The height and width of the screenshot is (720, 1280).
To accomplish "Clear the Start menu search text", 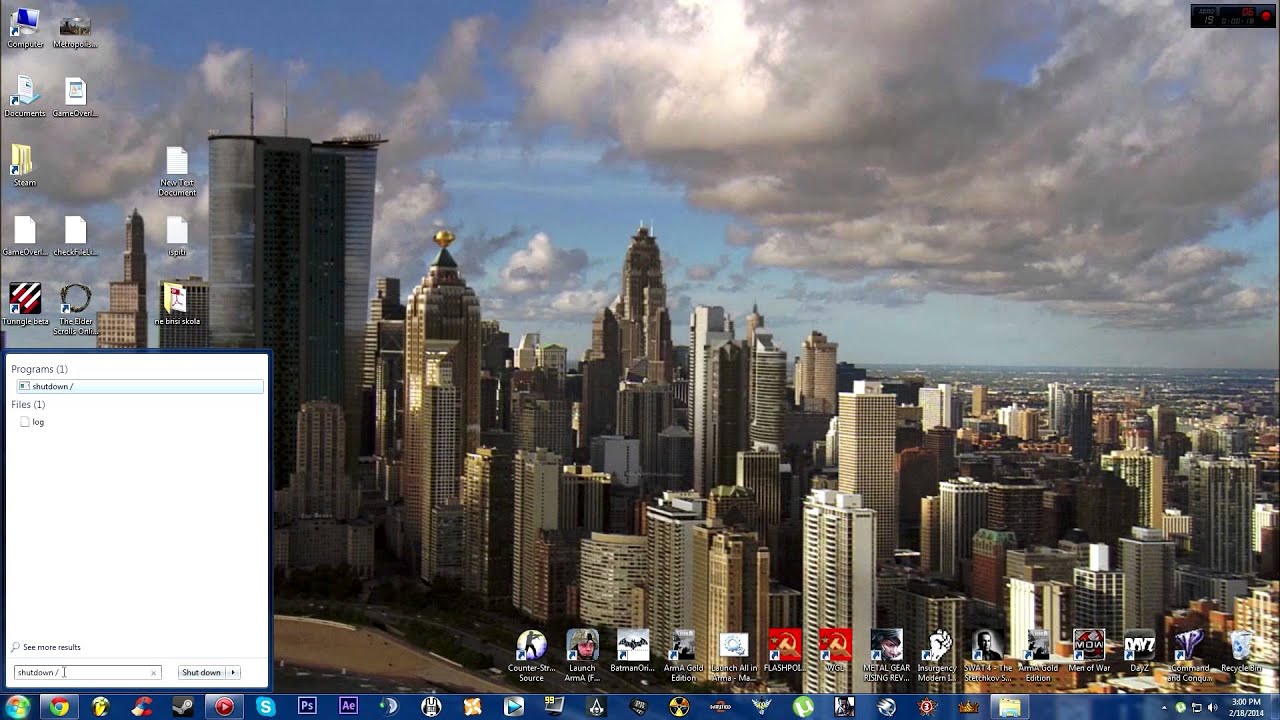I will [x=153, y=672].
